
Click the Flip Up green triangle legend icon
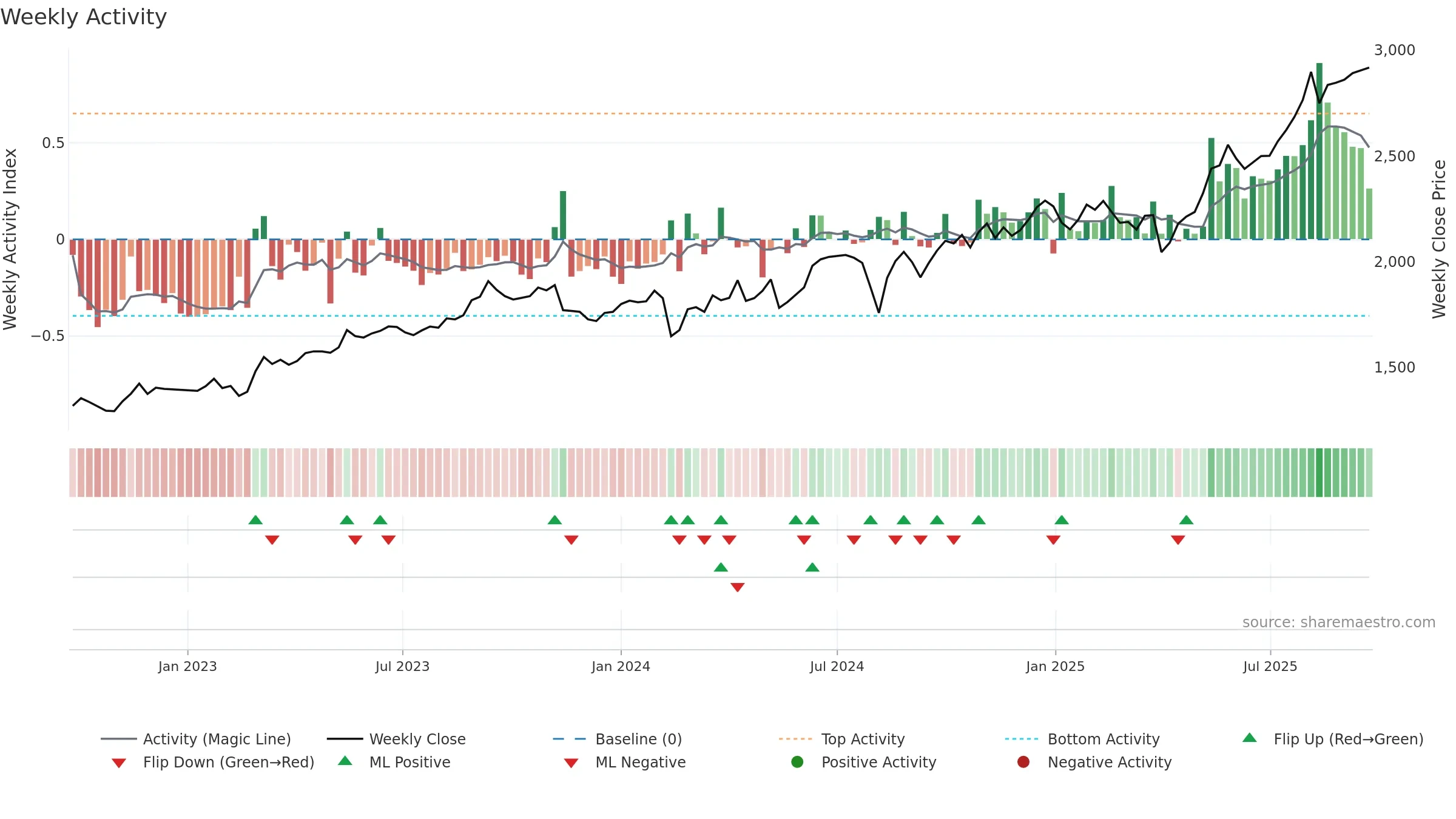(x=1250, y=738)
